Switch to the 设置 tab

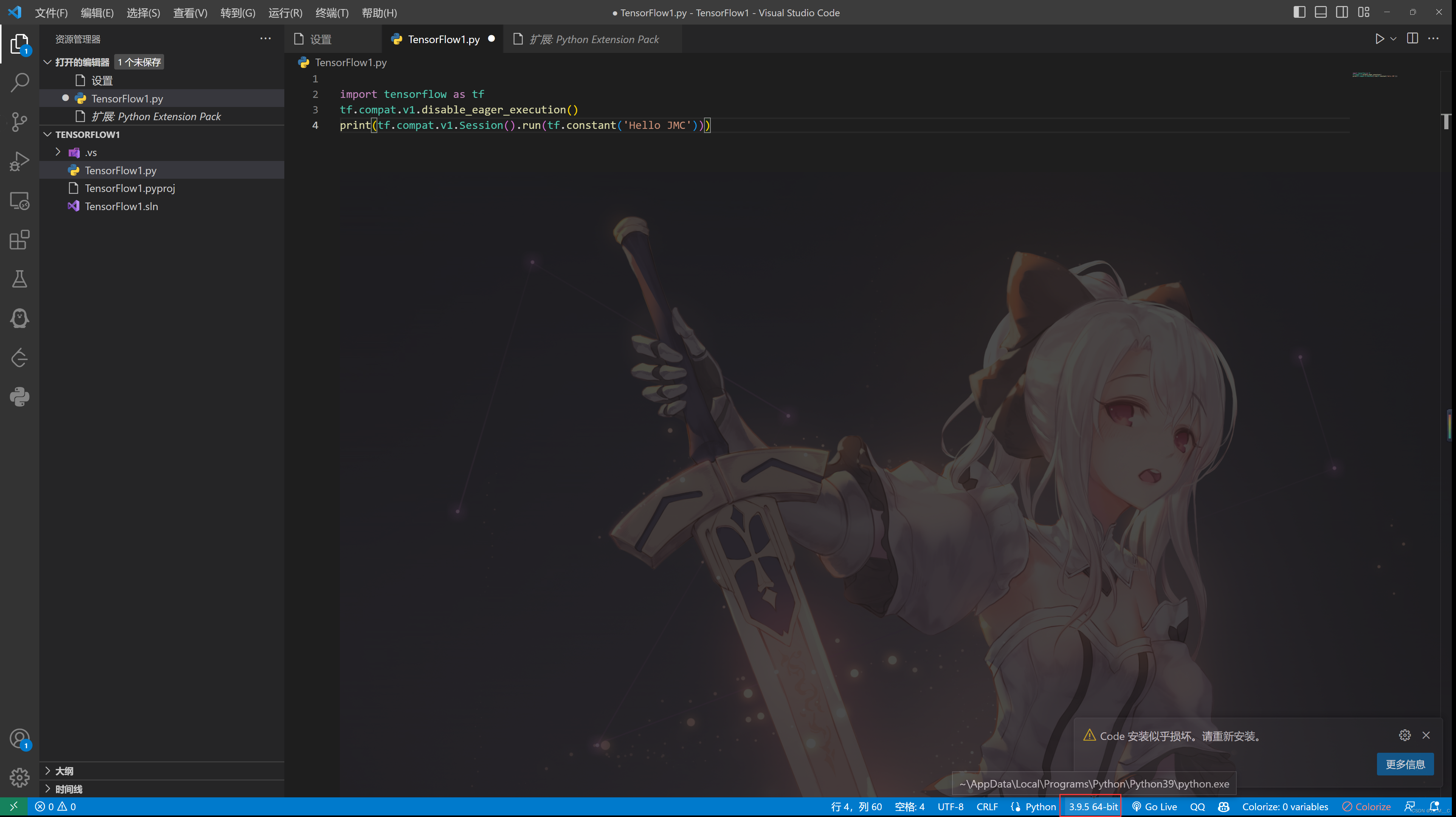(321, 39)
